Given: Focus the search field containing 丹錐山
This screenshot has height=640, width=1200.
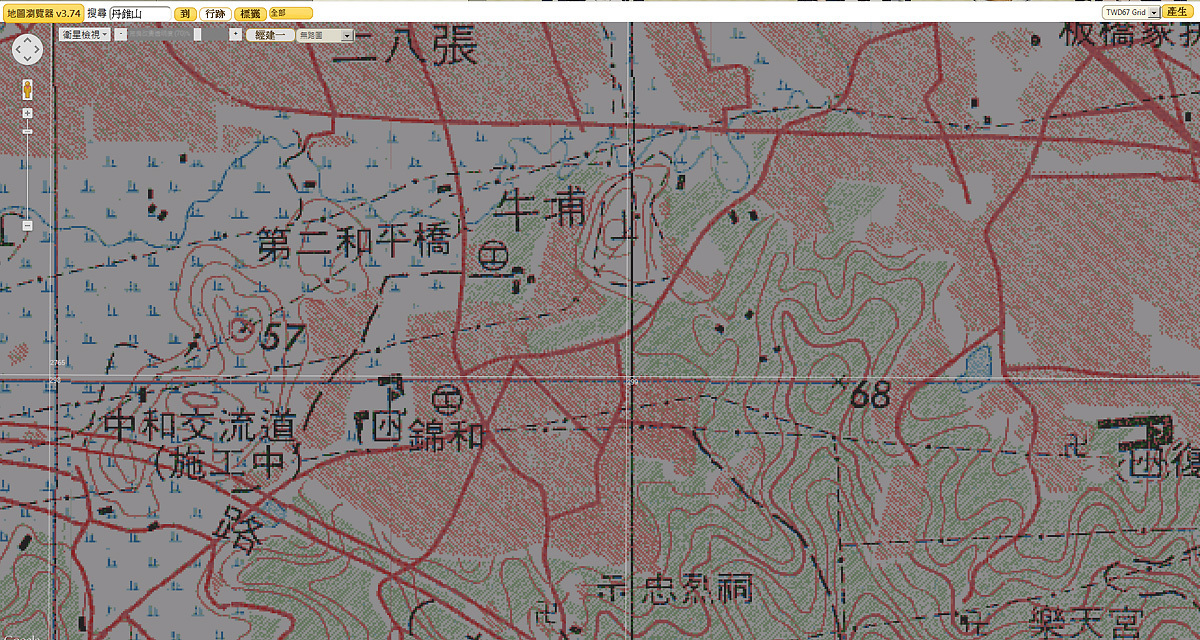Looking at the screenshot, I should pos(139,14).
